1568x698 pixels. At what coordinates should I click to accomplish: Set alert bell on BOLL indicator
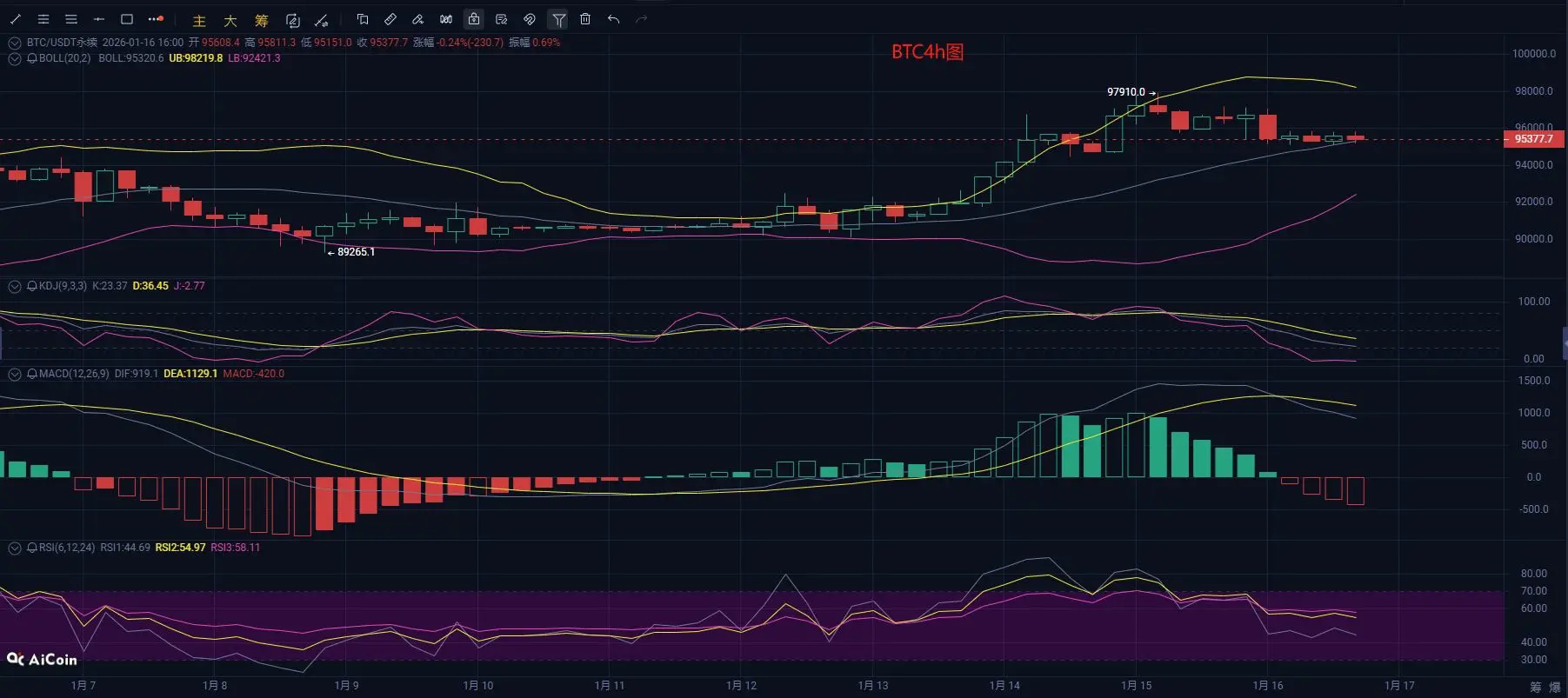point(32,58)
